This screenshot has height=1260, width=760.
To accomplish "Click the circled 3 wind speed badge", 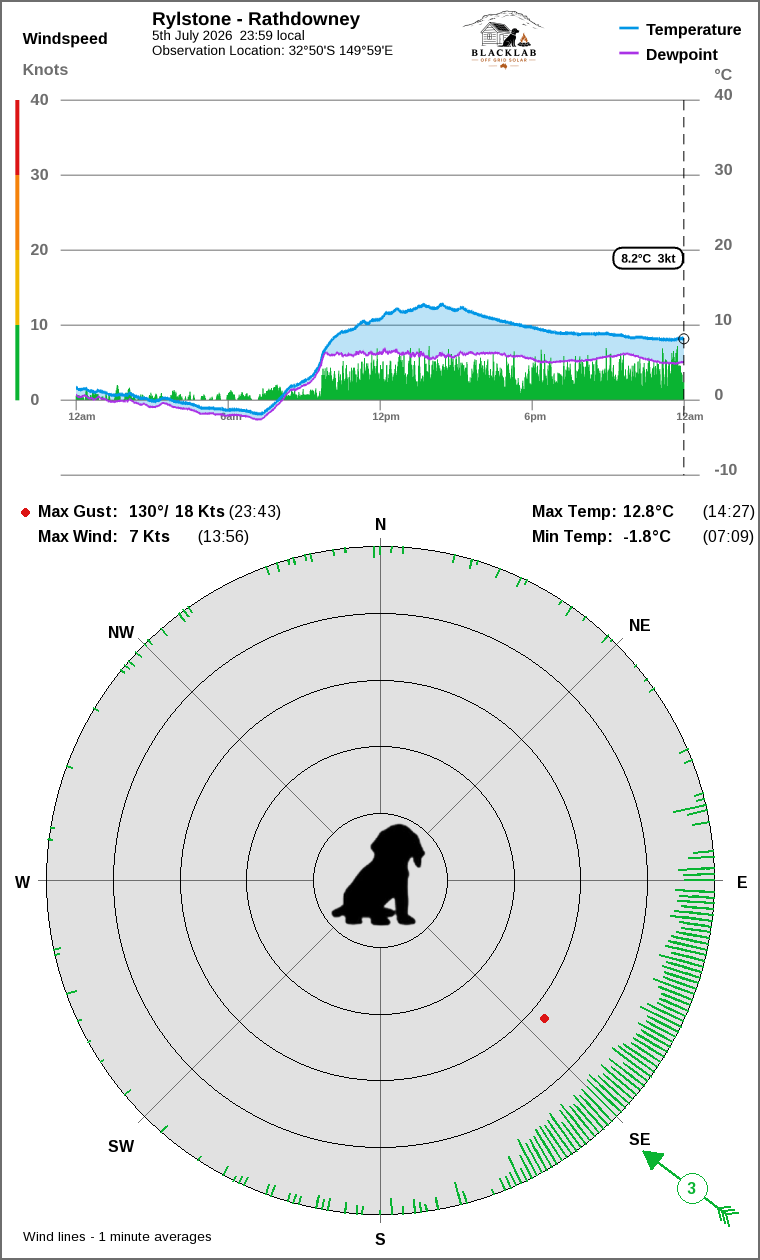I will pos(691,1189).
